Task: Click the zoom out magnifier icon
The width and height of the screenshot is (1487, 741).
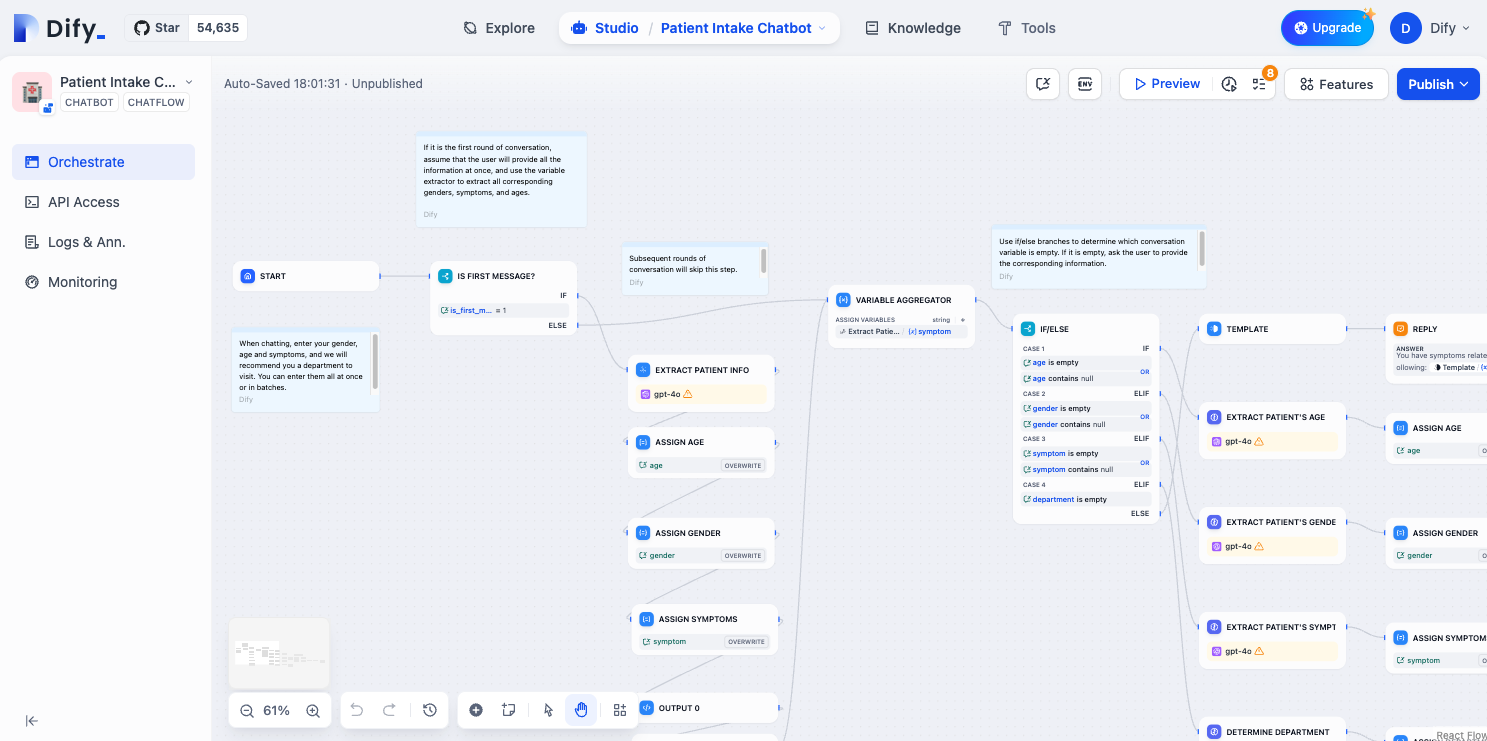Action: click(x=247, y=710)
